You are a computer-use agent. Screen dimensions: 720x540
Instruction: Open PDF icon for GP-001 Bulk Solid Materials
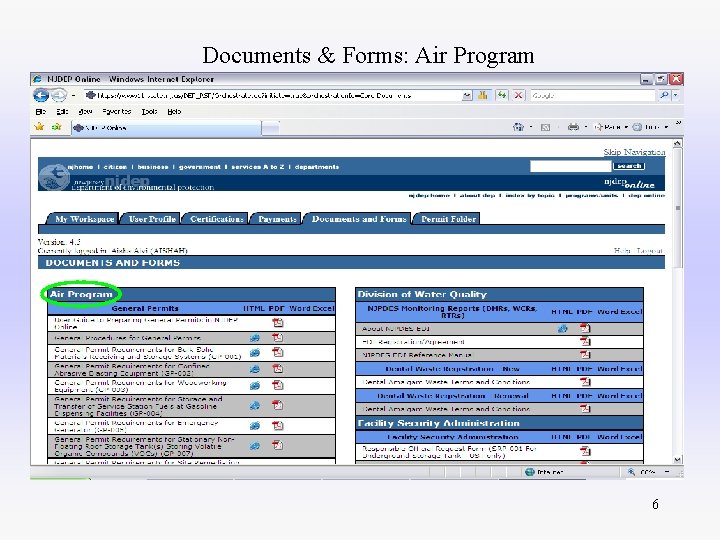coord(277,352)
